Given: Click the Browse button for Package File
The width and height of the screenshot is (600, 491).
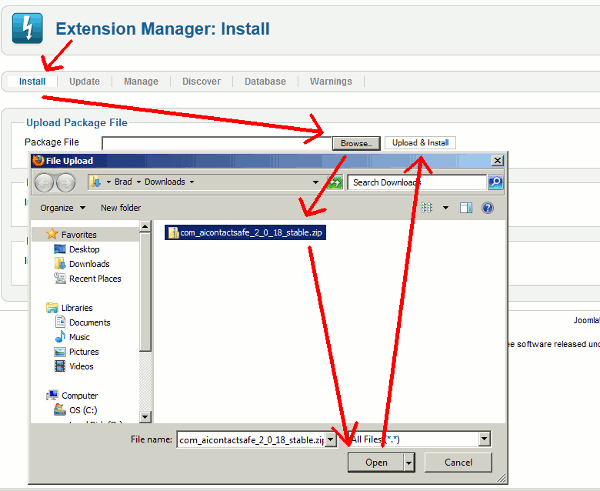Looking at the screenshot, I should coord(356,143).
